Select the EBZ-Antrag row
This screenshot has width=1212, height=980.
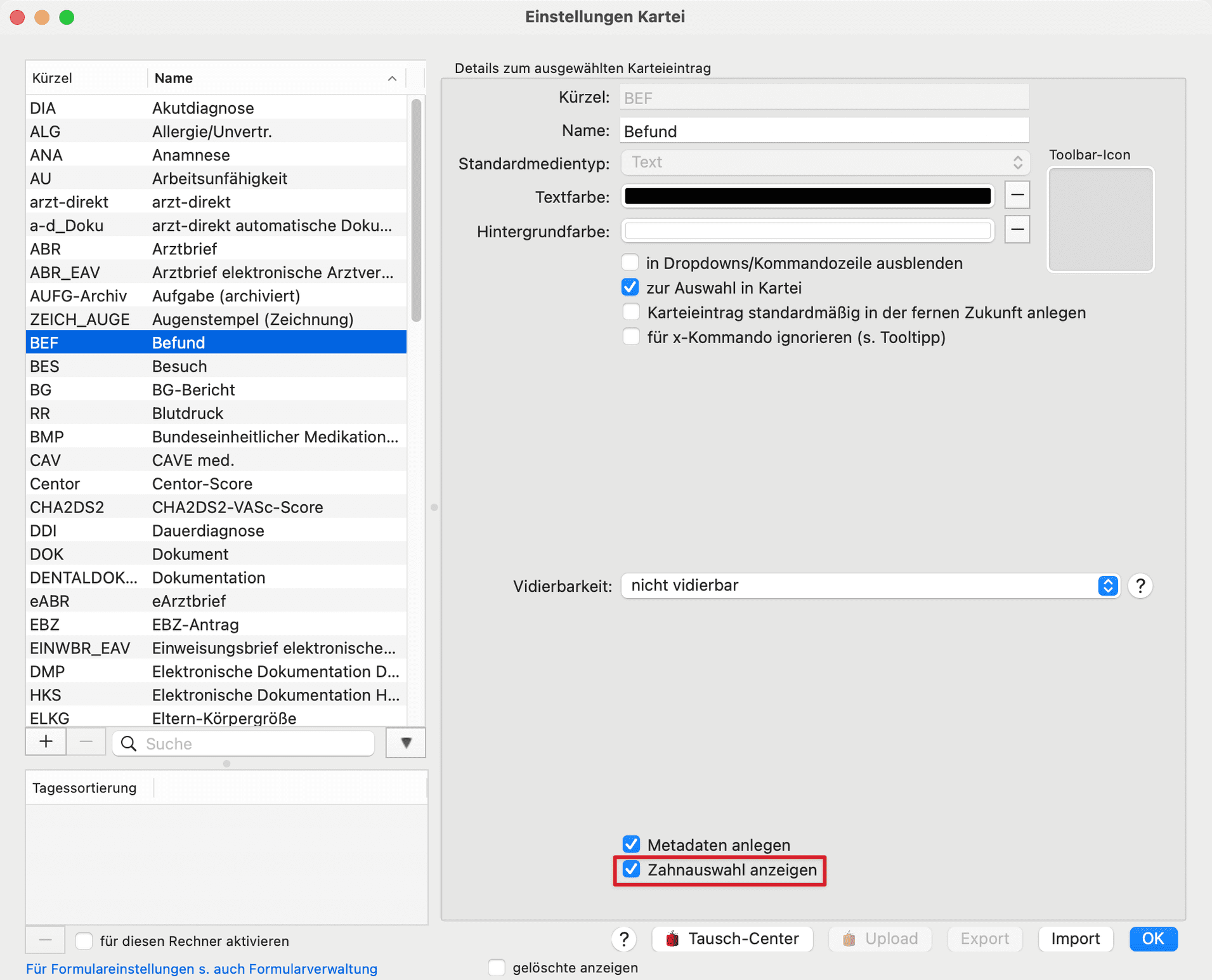[x=216, y=624]
